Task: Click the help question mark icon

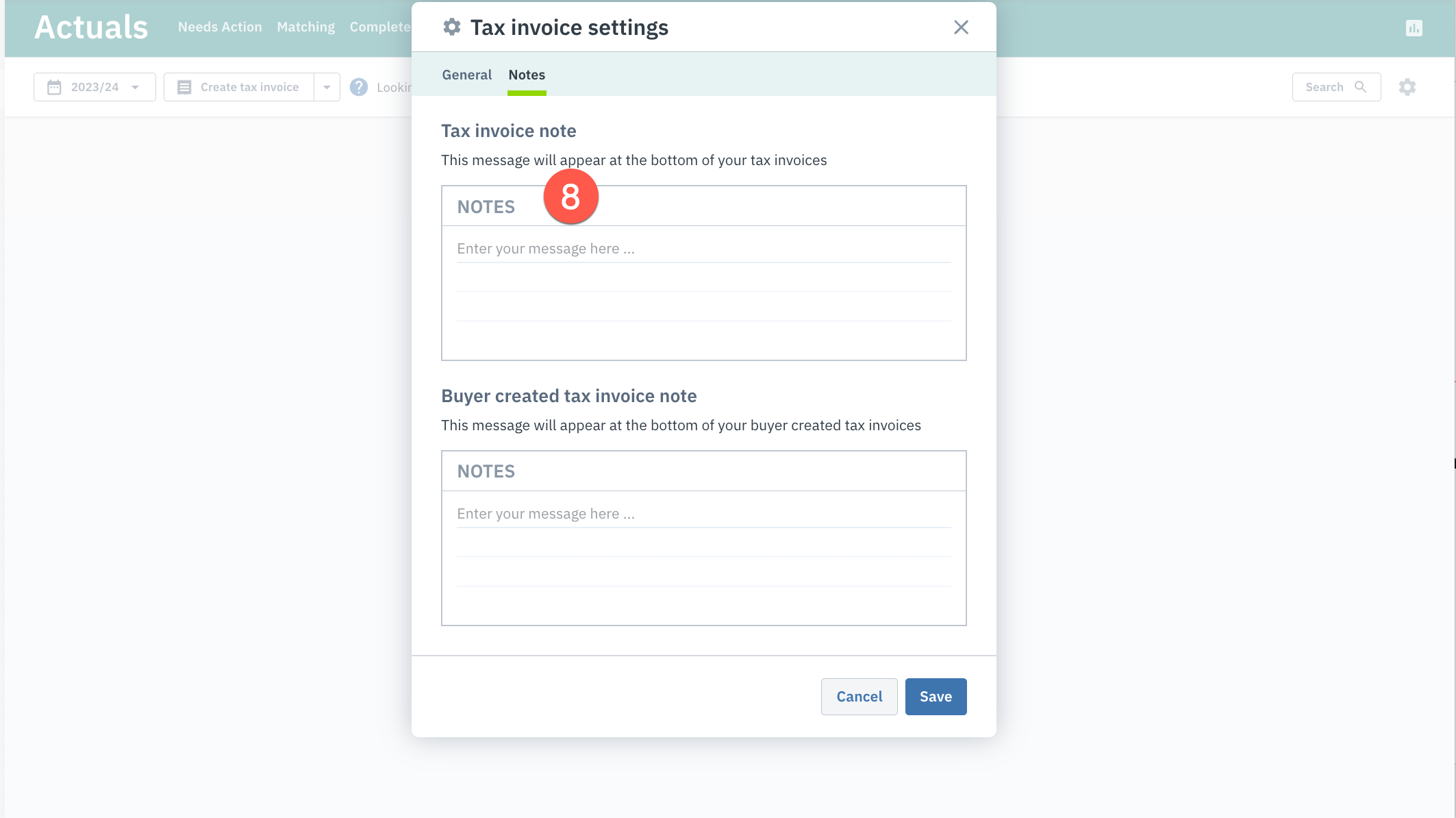Action: pyautogui.click(x=359, y=87)
